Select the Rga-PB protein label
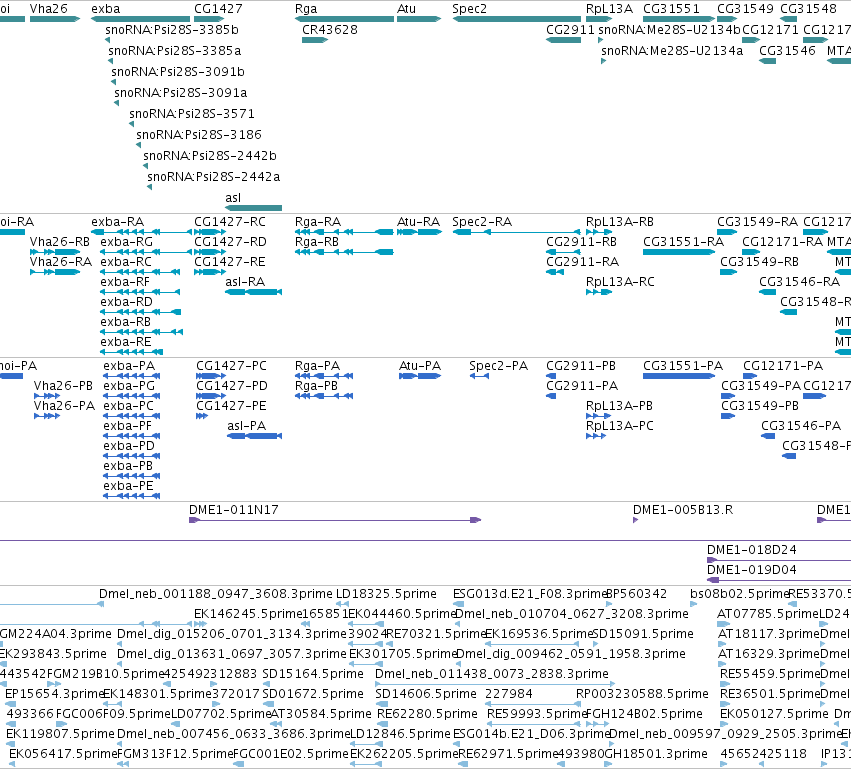851x769 pixels. click(x=316, y=386)
